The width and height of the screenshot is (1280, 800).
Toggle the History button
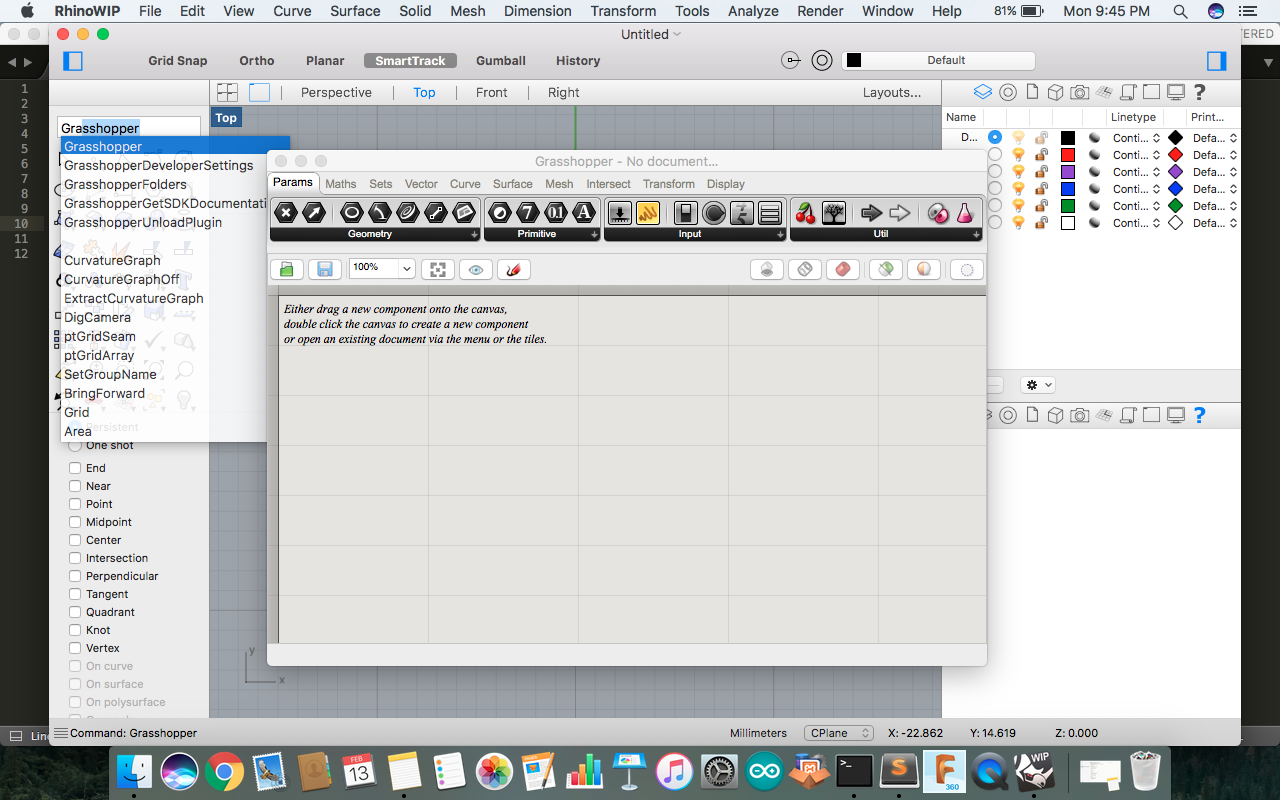[x=578, y=61]
